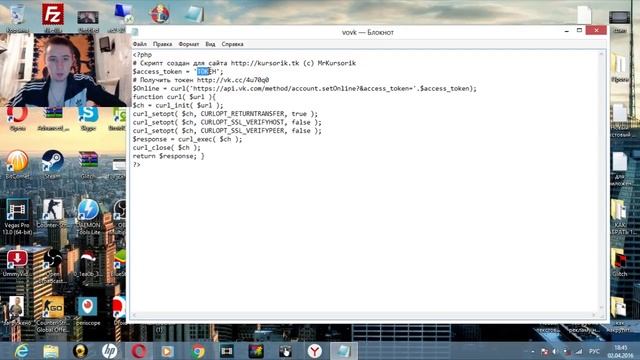
Task: Click the Notepad vertical scrollbar
Action: (602, 181)
